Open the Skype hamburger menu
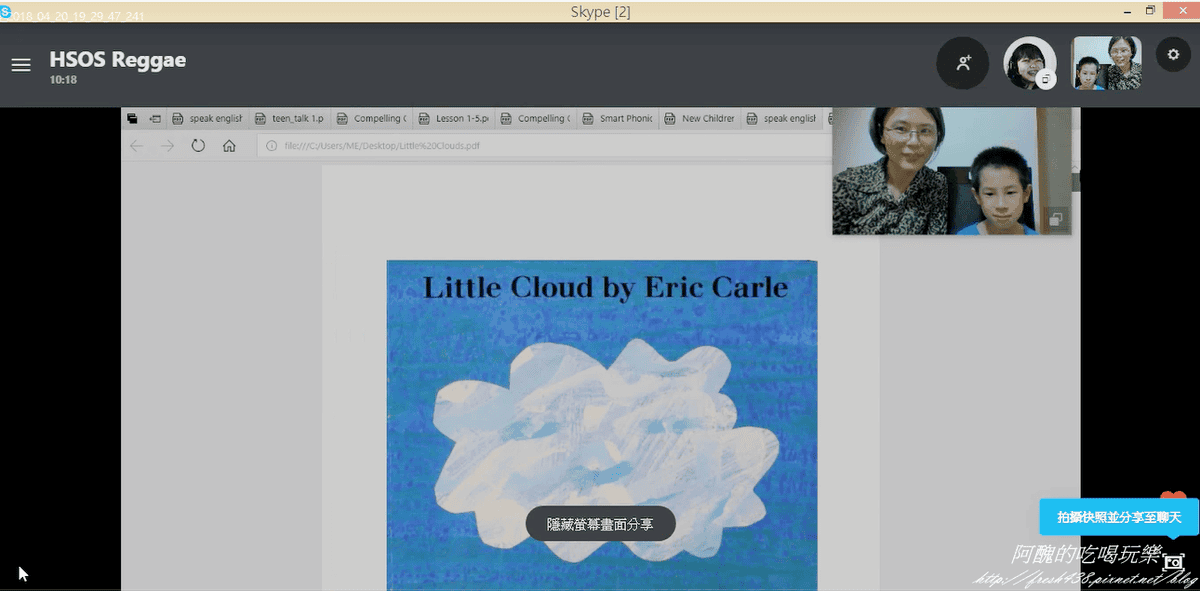The image size is (1200, 591). click(21, 65)
